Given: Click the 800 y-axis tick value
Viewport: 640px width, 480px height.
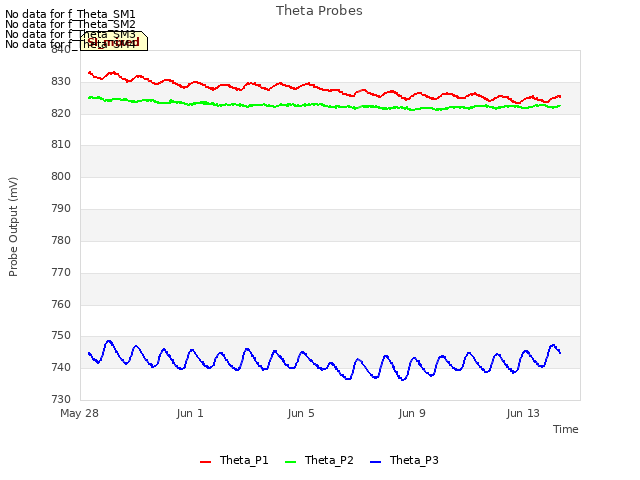Looking at the screenshot, I should coord(61,176).
